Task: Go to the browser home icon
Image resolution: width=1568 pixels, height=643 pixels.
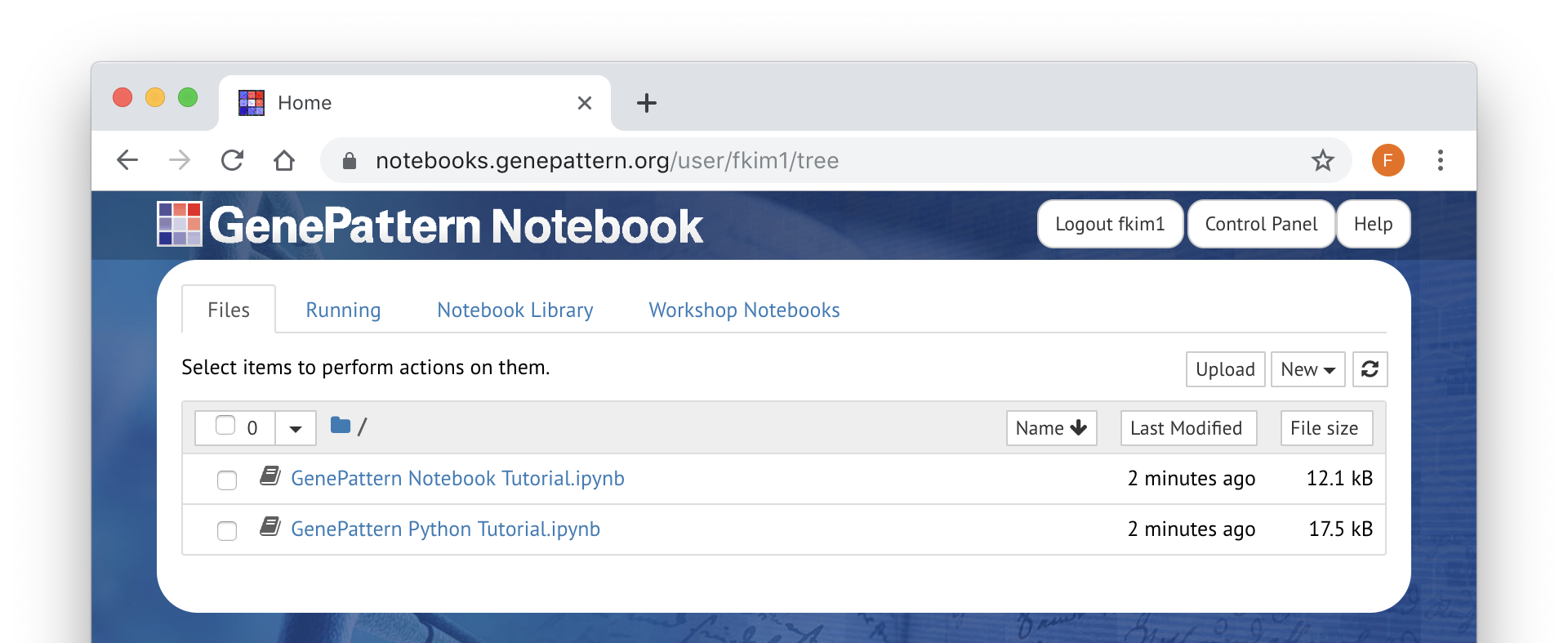Action: [x=284, y=160]
